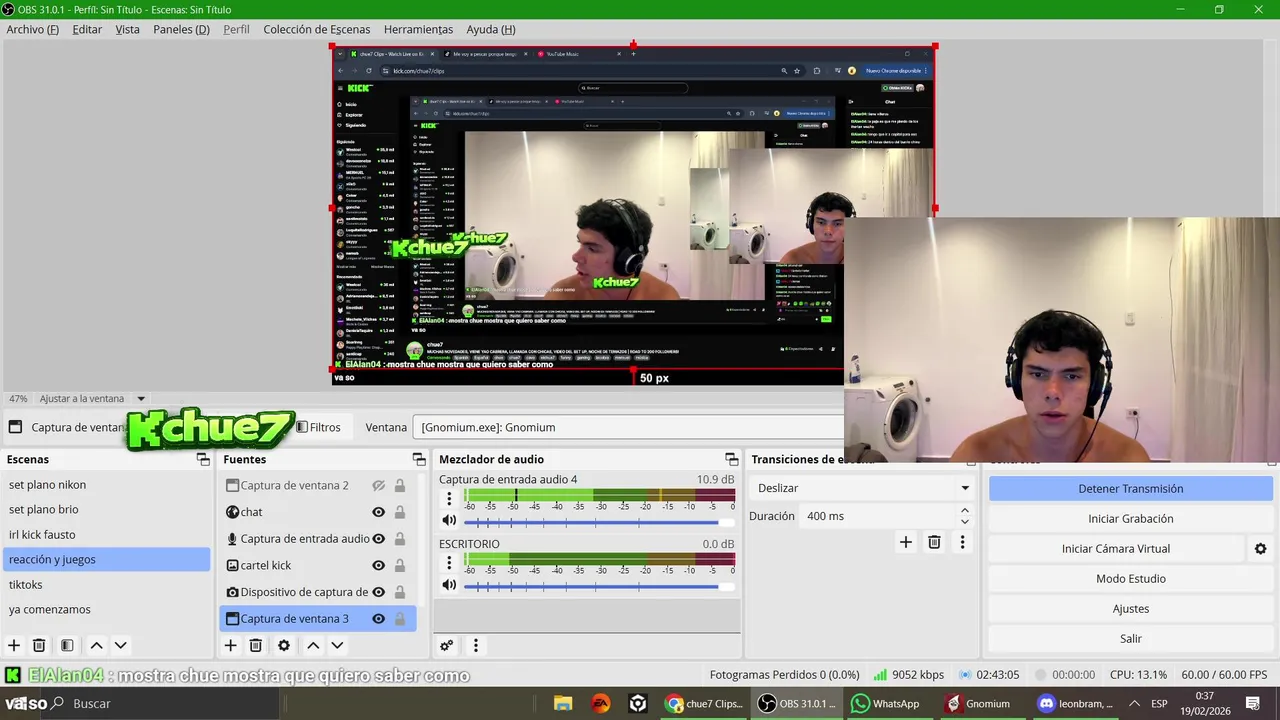
Task: Add a transition with plus icon
Action: pyautogui.click(x=905, y=542)
